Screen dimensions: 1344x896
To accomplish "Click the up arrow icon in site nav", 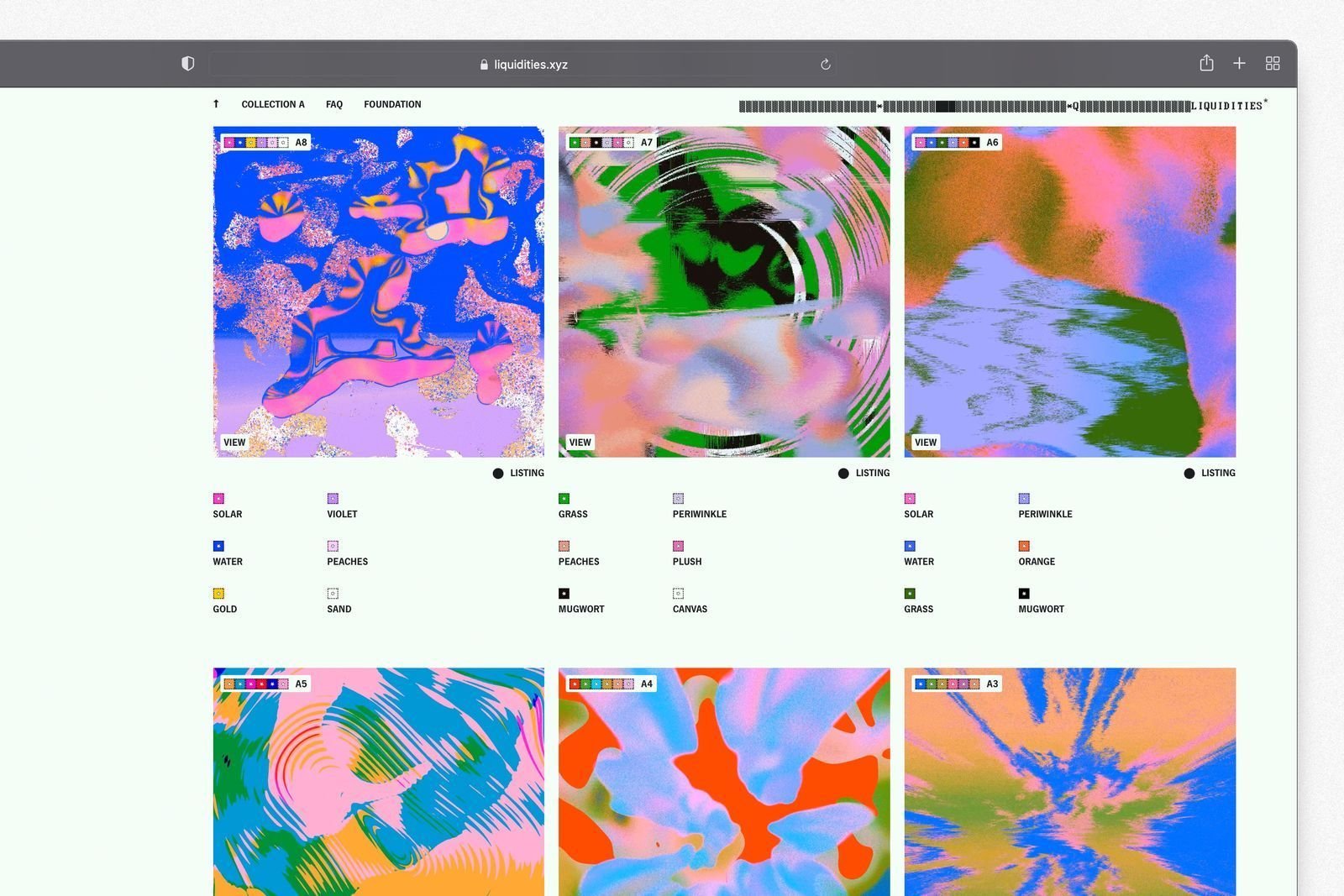I will click(x=216, y=104).
